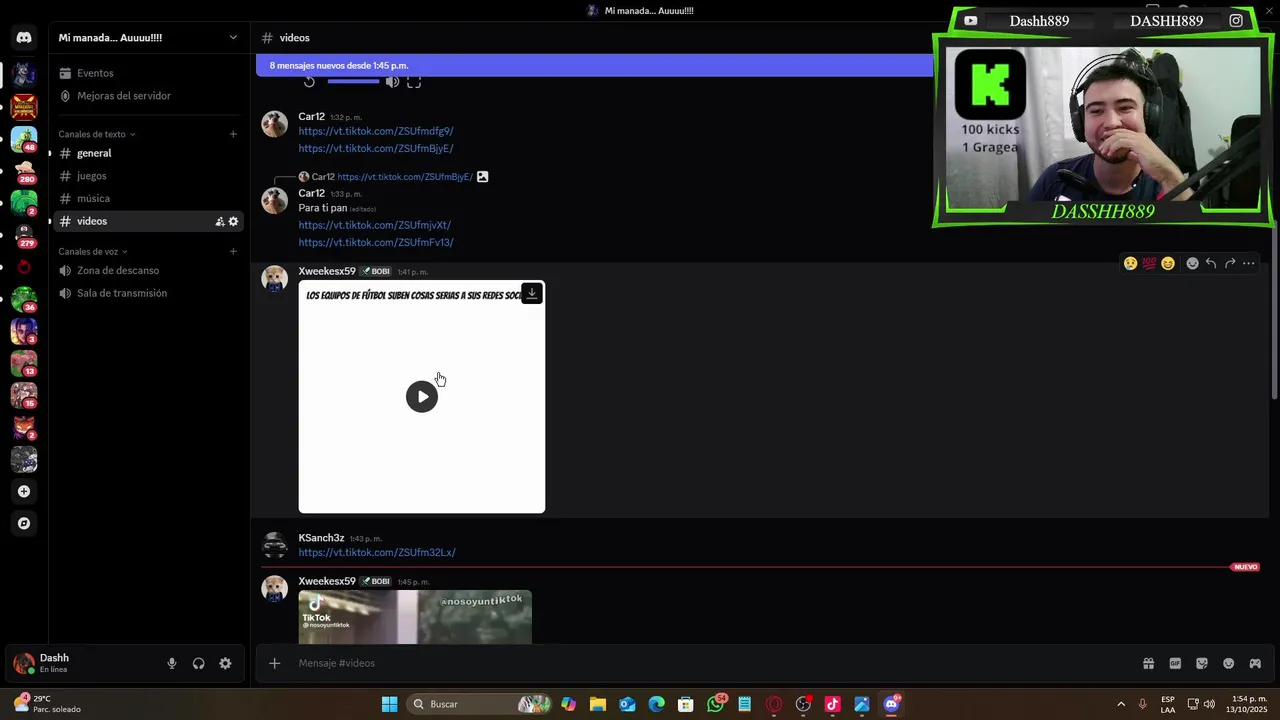
Task: Open Xweekesx59's profile from 1:41 message
Action: (x=326, y=271)
